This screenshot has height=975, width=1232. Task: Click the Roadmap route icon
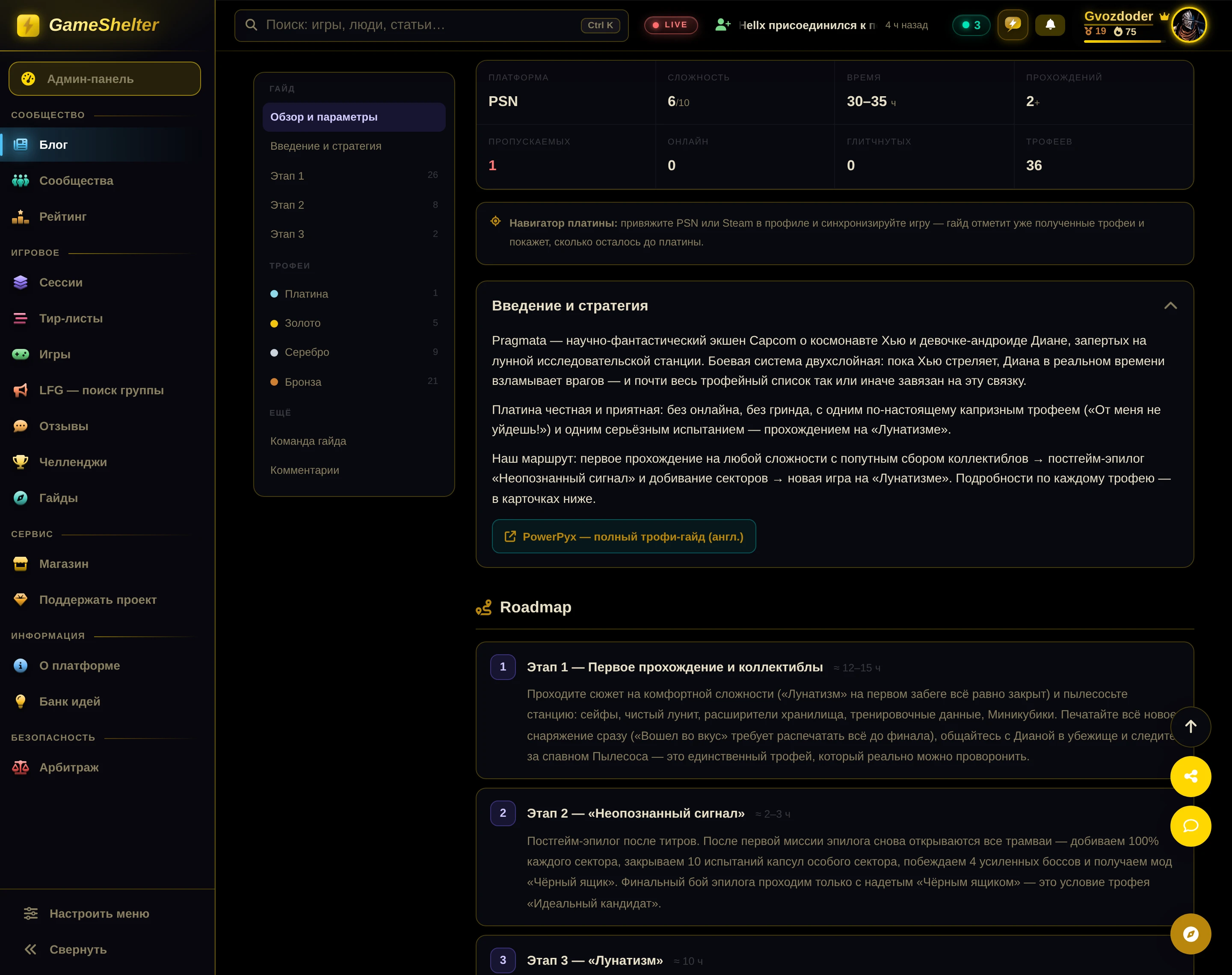(x=483, y=607)
